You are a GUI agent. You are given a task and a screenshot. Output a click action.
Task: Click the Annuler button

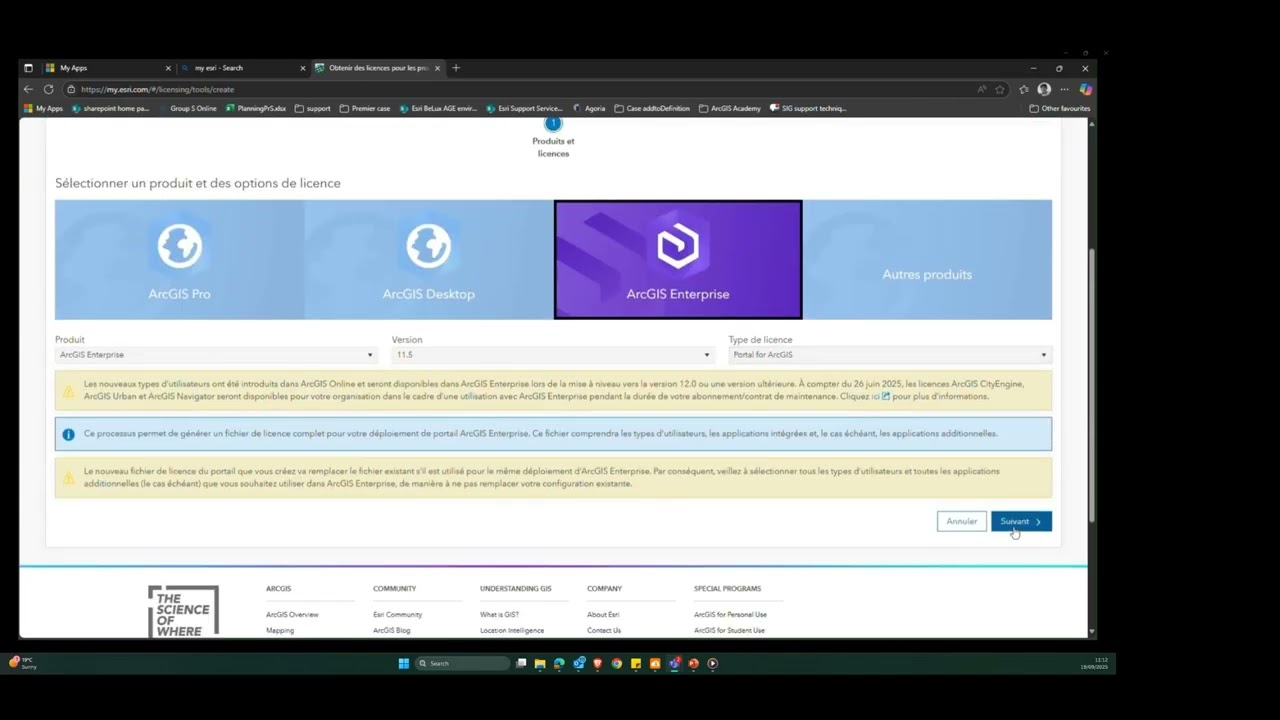962,521
